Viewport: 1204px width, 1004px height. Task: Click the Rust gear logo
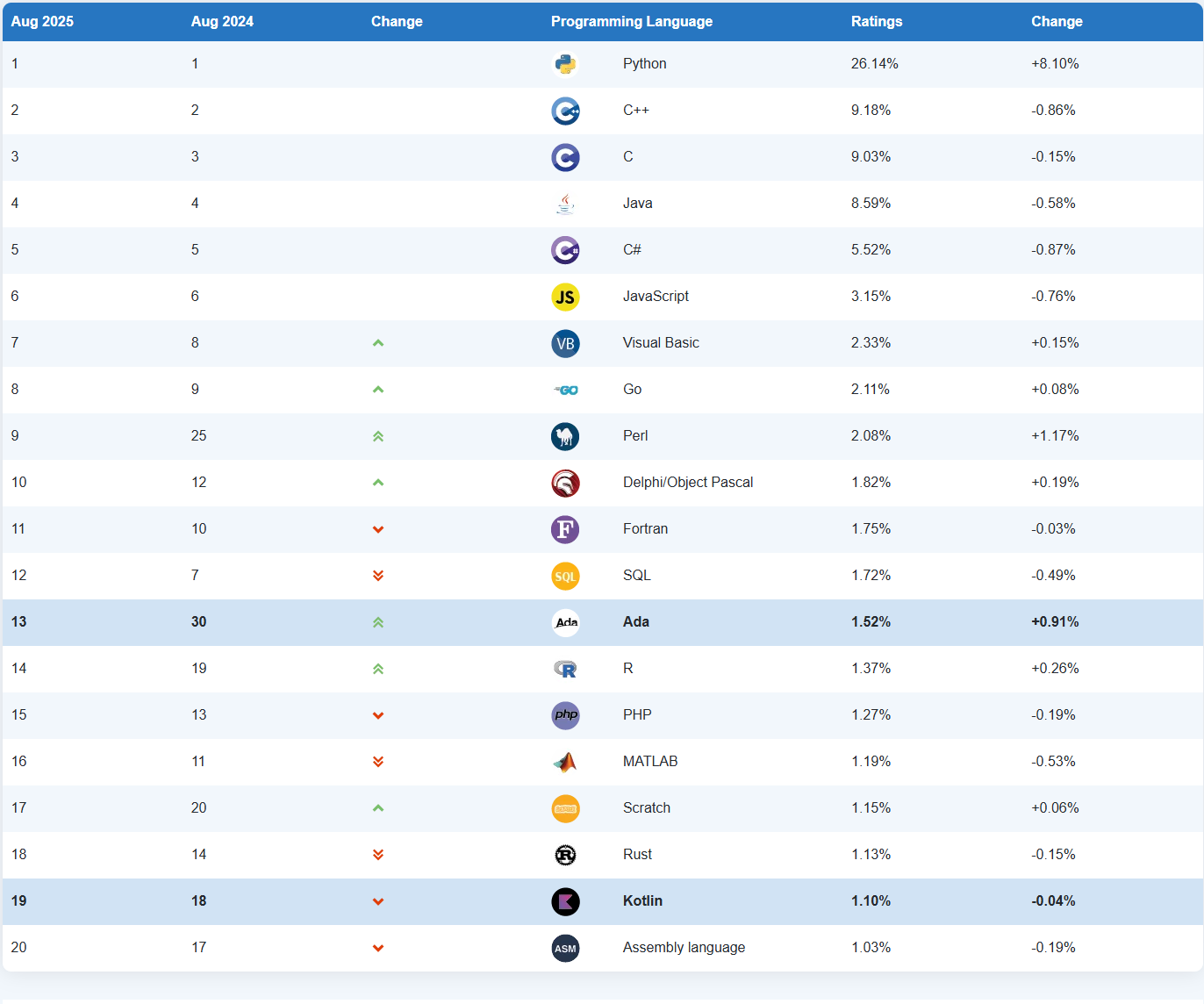coord(565,855)
